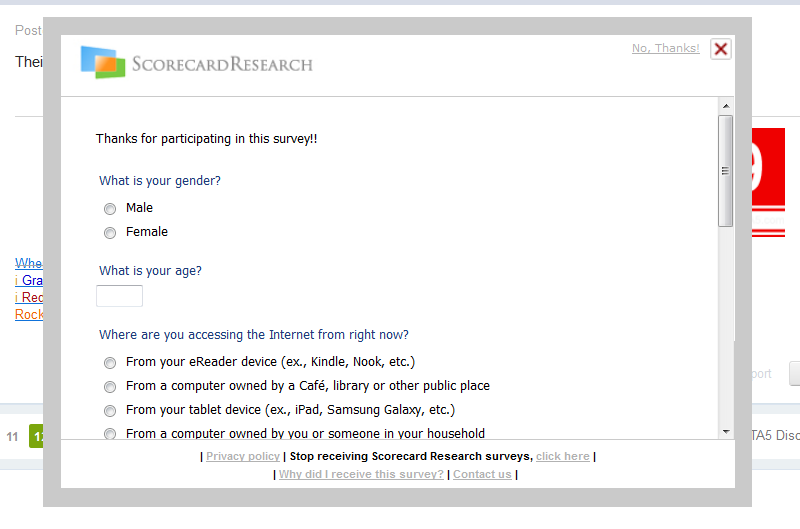800x529 pixels.
Task: Choose the eReader device radio option
Action: point(110,363)
